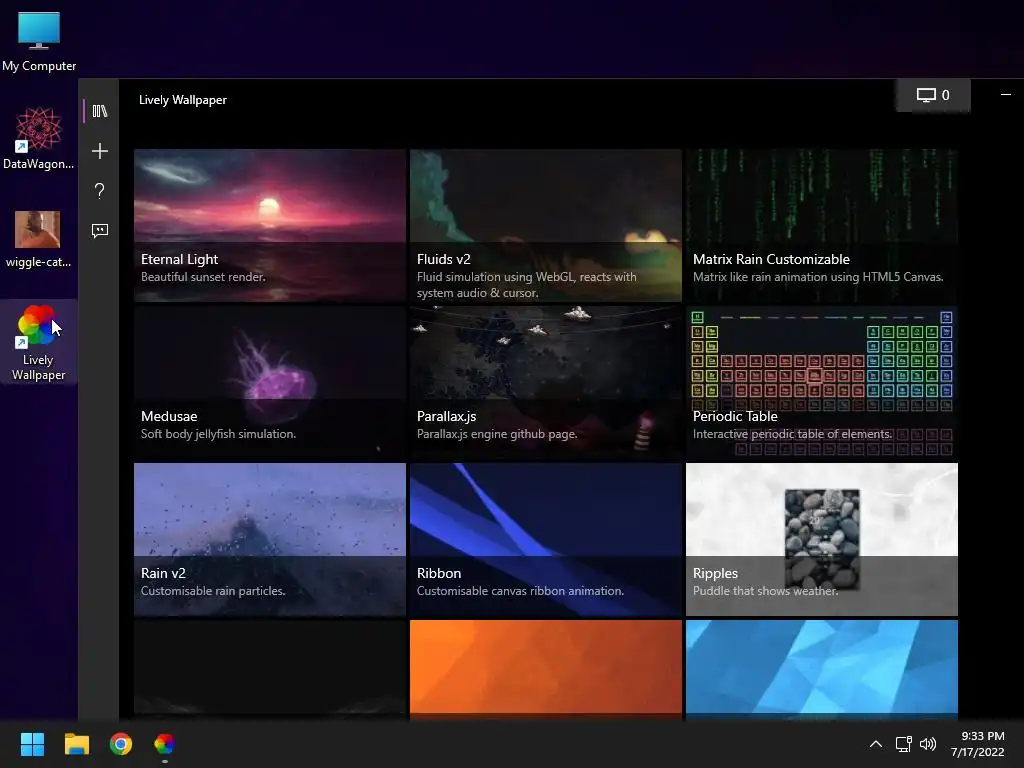Select the Fluids v2 wallpaper

click(x=546, y=225)
